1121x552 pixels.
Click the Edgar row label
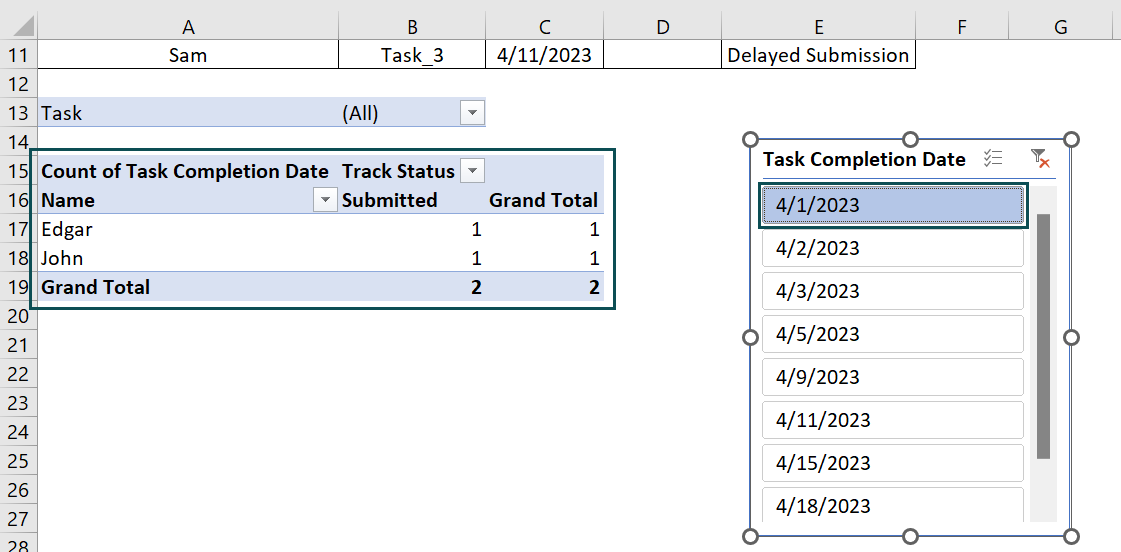tap(188, 230)
